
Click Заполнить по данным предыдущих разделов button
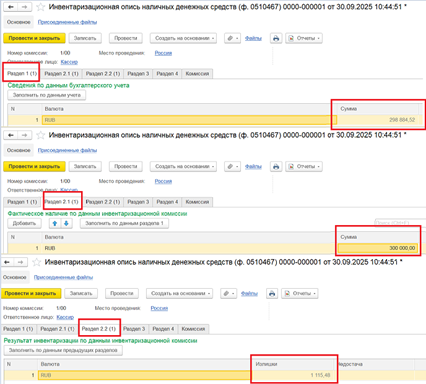(63, 350)
